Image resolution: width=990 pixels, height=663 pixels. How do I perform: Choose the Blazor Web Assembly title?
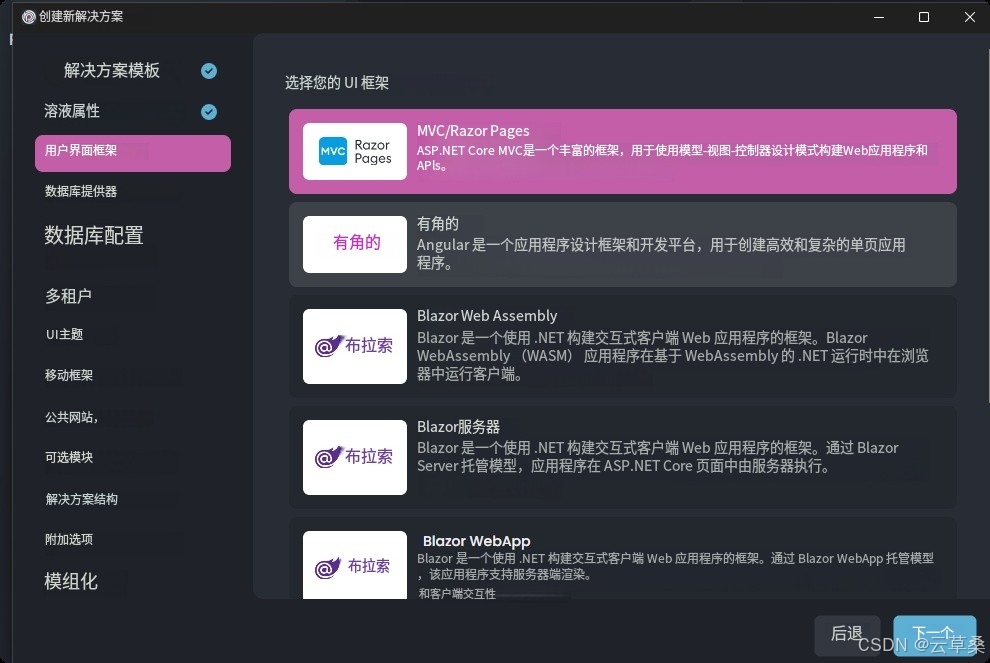(x=487, y=316)
